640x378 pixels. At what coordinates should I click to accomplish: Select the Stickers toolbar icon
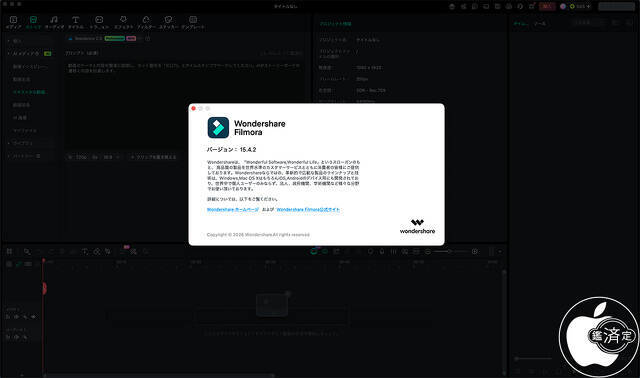(168, 19)
